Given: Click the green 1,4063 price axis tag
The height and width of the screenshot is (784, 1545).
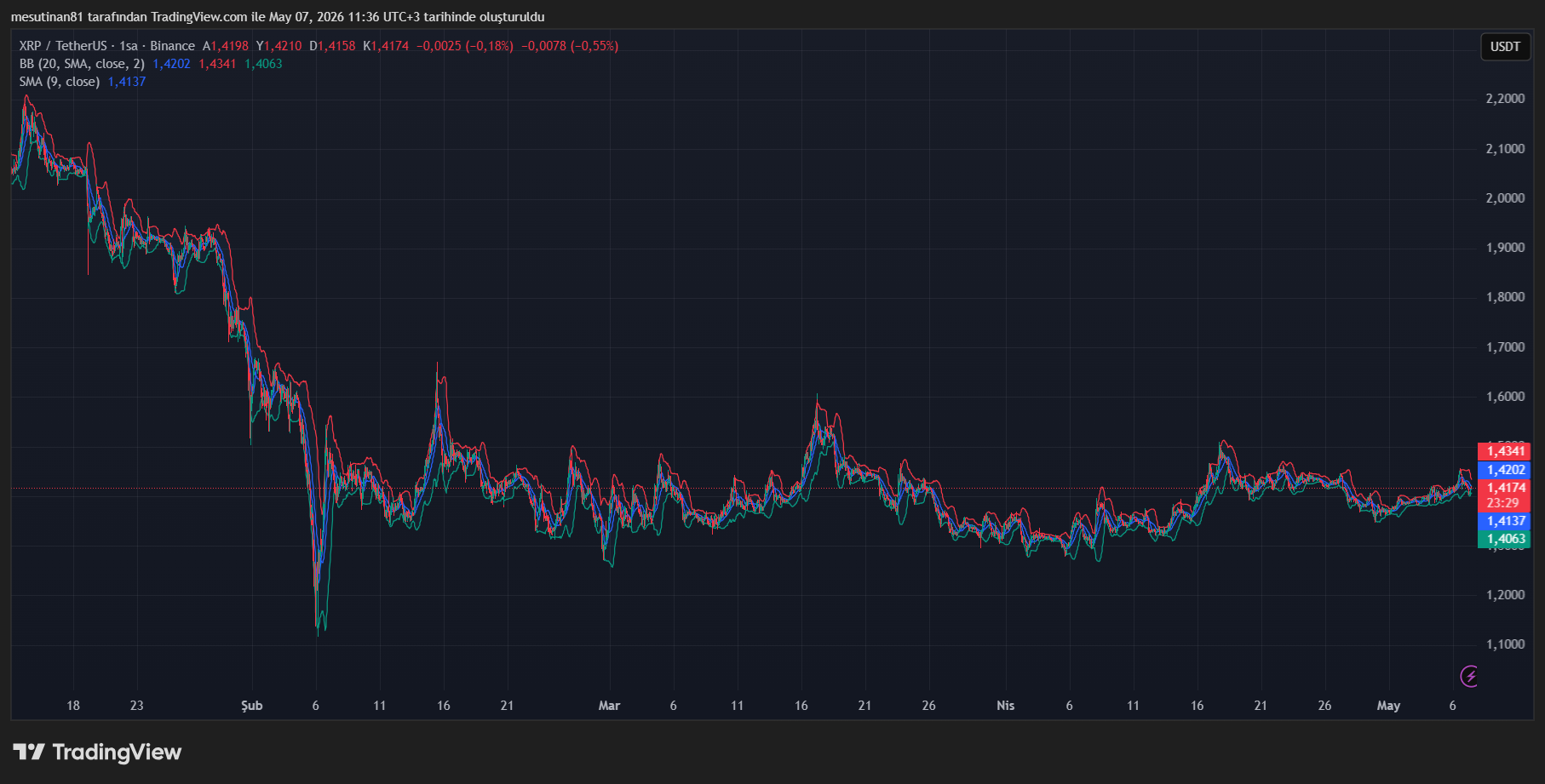Looking at the screenshot, I should 1505,539.
